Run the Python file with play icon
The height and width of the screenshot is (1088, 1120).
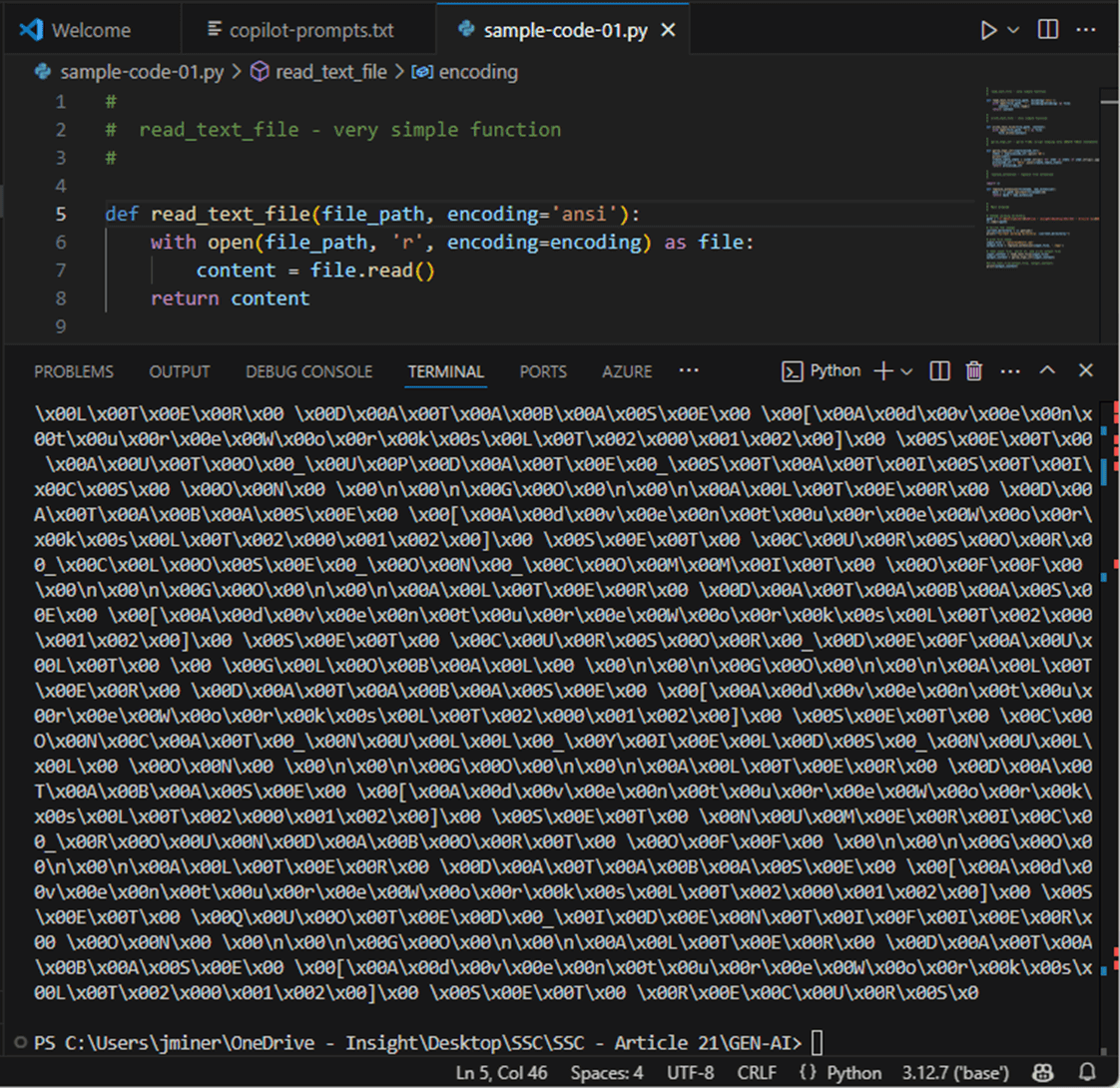[x=988, y=30]
